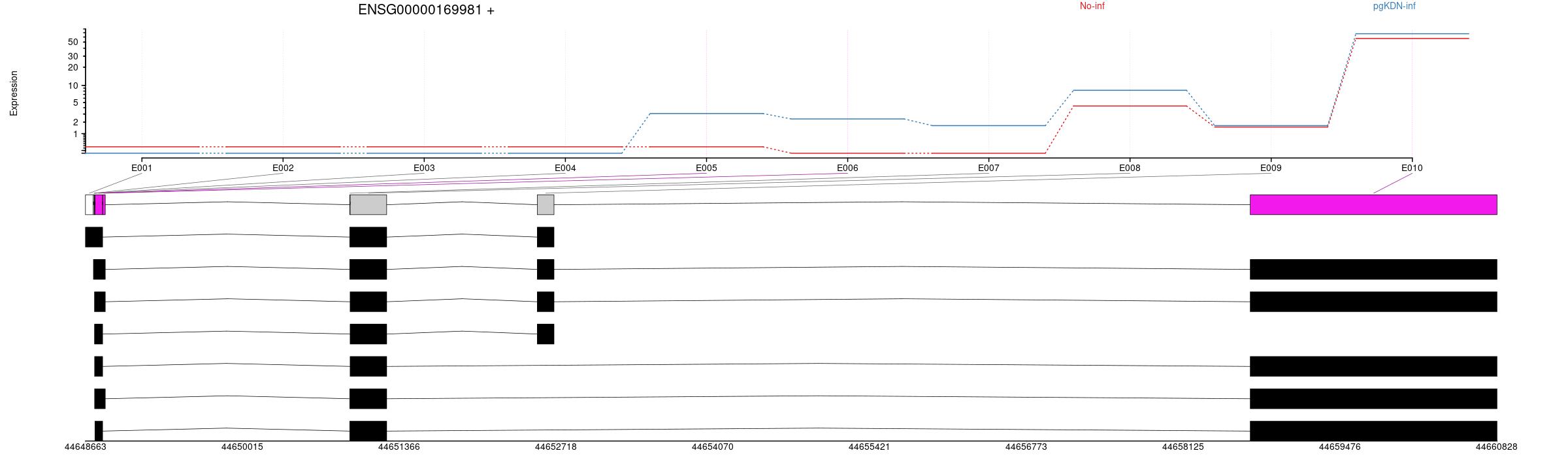The height and width of the screenshot is (457, 1568).
Task: Click genomic coordinate 44651366
Action: 399,447
